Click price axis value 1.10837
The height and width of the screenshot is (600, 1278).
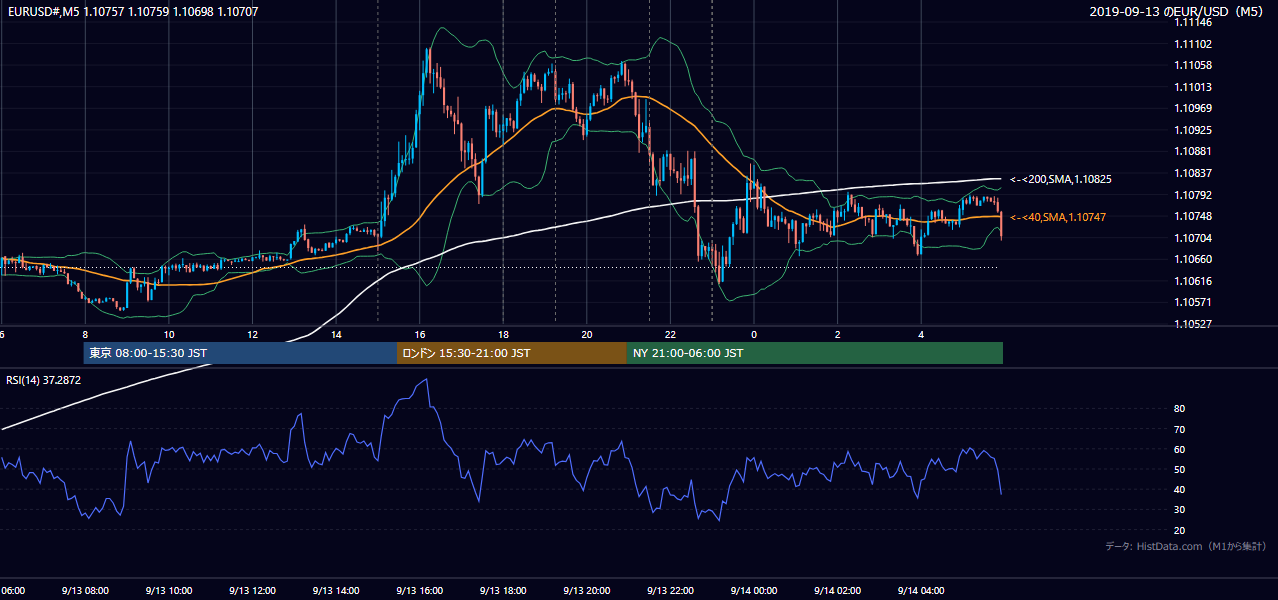point(1192,173)
